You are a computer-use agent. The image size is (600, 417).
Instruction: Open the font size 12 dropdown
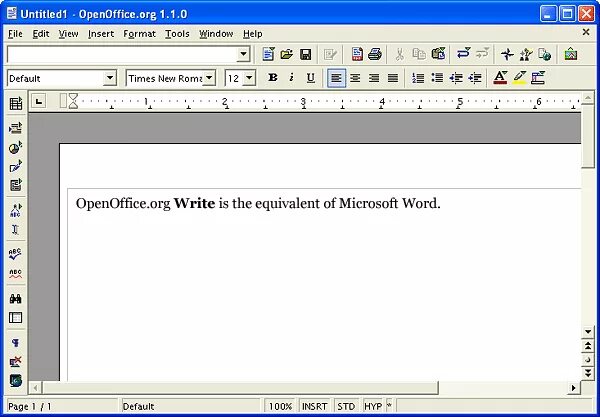point(249,78)
